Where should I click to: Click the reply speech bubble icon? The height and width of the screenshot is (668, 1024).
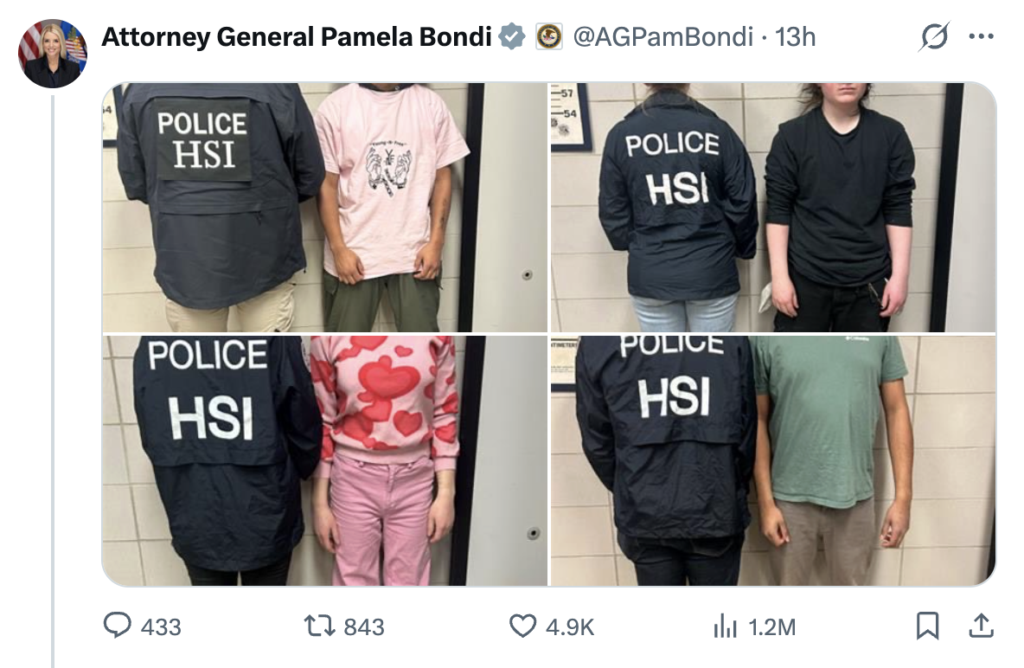click(x=118, y=626)
